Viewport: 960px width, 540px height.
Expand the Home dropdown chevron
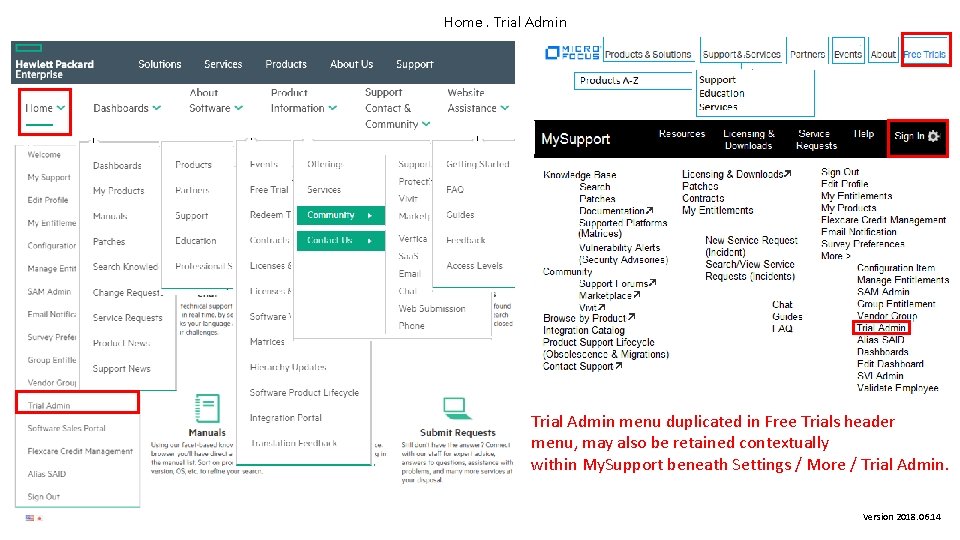pos(61,108)
